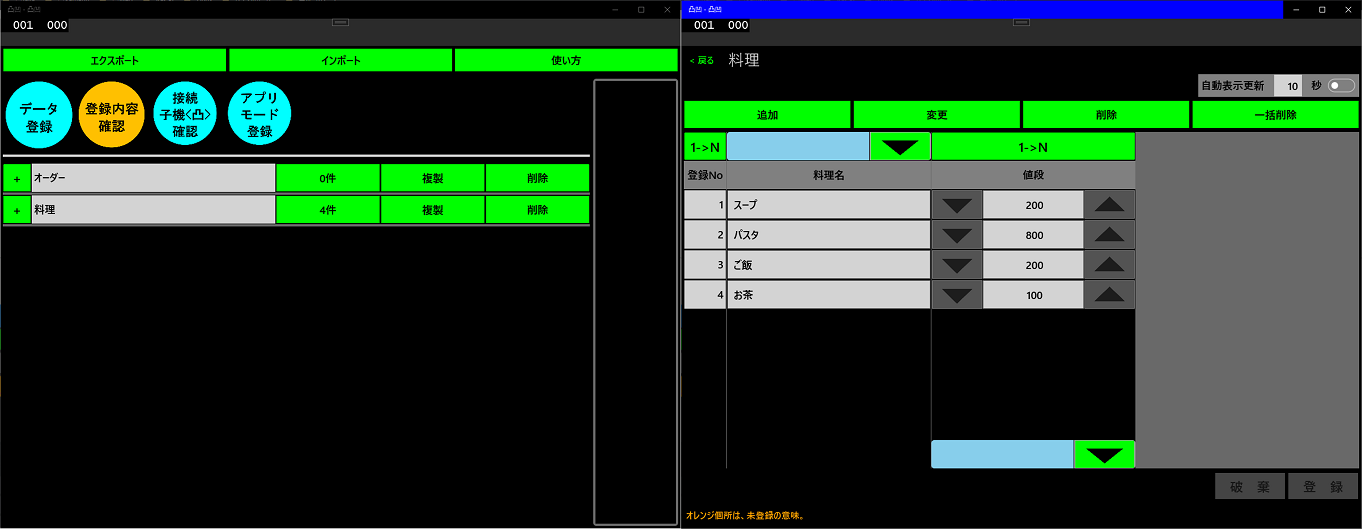Screen dimensions: 1362x529
Task: Toggle the 自動表示更新 switch
Action: [x=1341, y=86]
